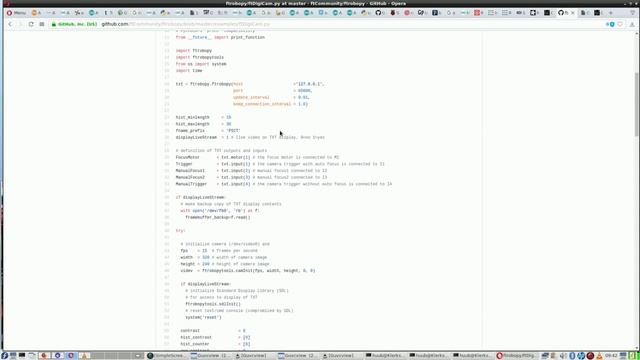Click the 'fname_prefix' assignment line
This screenshot has width=640, height=360.
pos(208,131)
